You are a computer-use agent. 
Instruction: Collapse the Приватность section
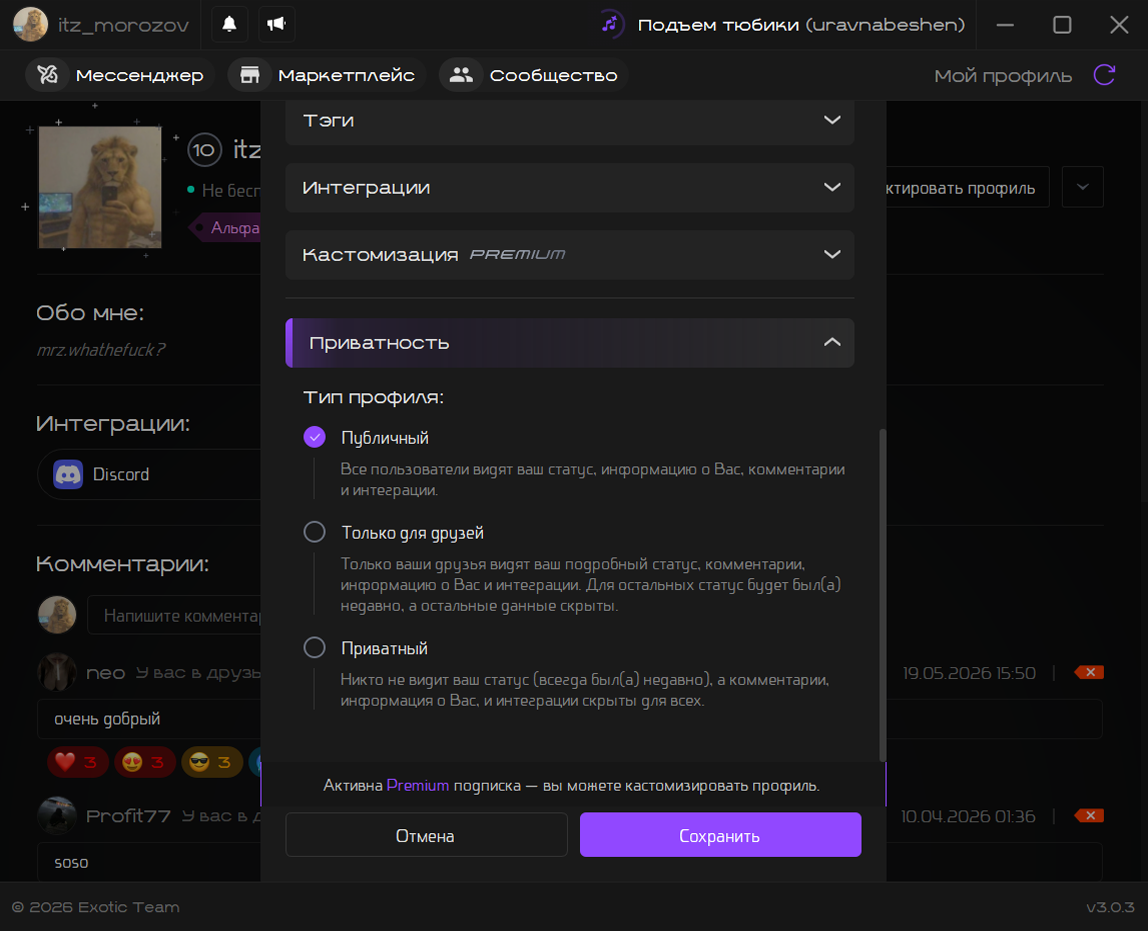coord(570,343)
